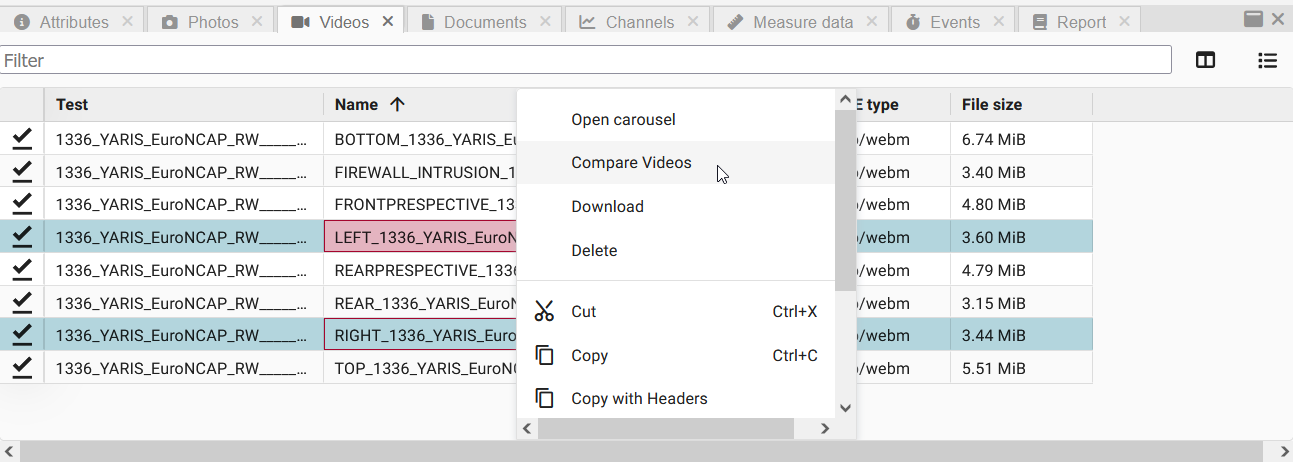Close the Documents tab
Image resolution: width=1293 pixels, height=462 pixels.
click(x=545, y=21)
